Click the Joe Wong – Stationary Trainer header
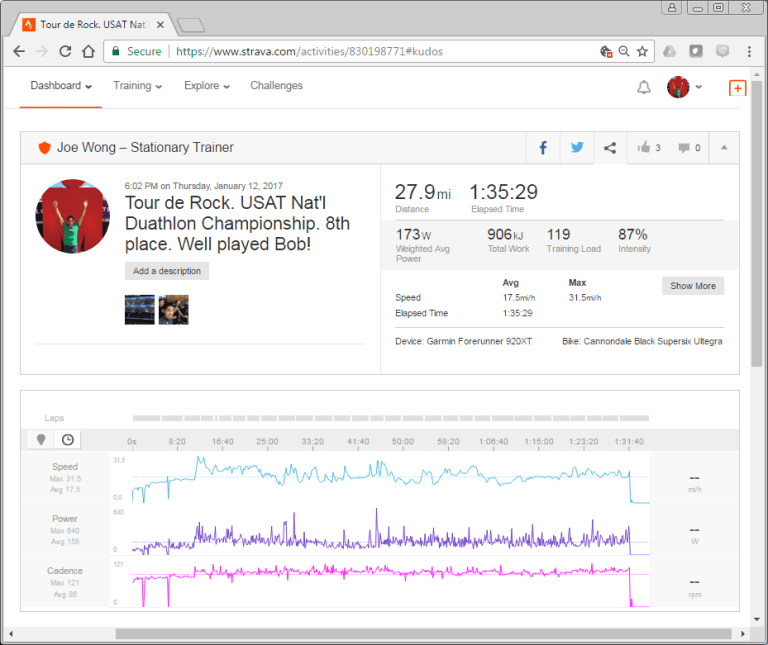768x645 pixels. (x=145, y=147)
